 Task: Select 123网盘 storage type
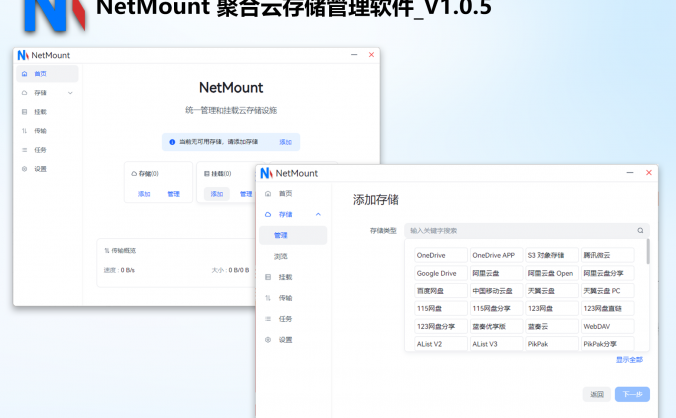click(552, 309)
